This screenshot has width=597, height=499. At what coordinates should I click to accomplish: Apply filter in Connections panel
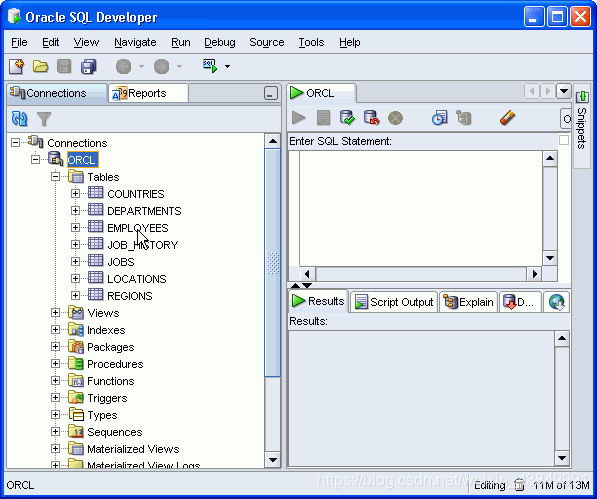(44, 119)
